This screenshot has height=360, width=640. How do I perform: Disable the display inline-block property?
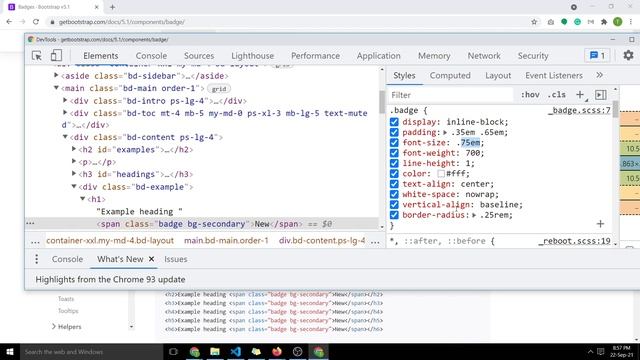coord(394,122)
